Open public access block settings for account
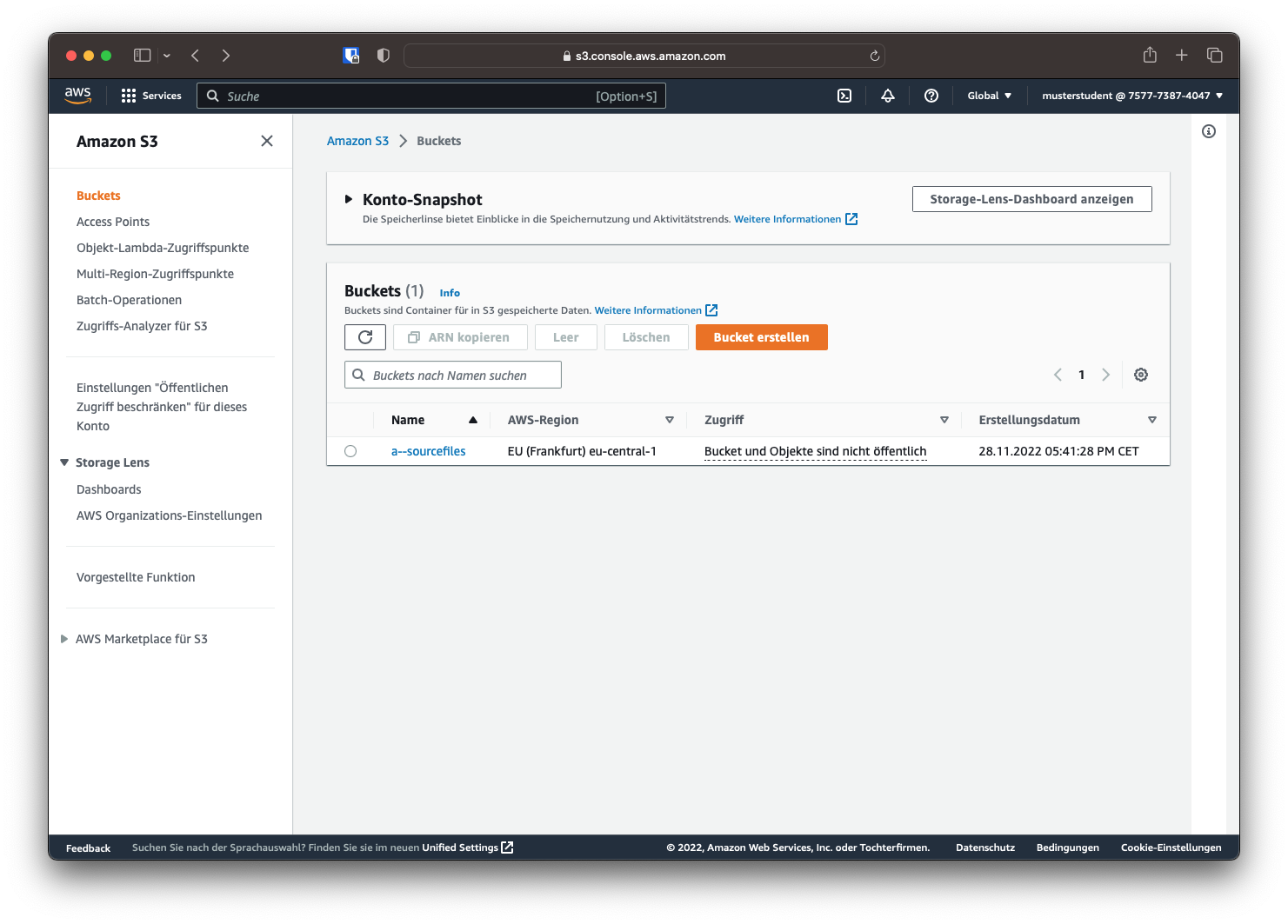The height and width of the screenshot is (924, 1288). tap(162, 407)
